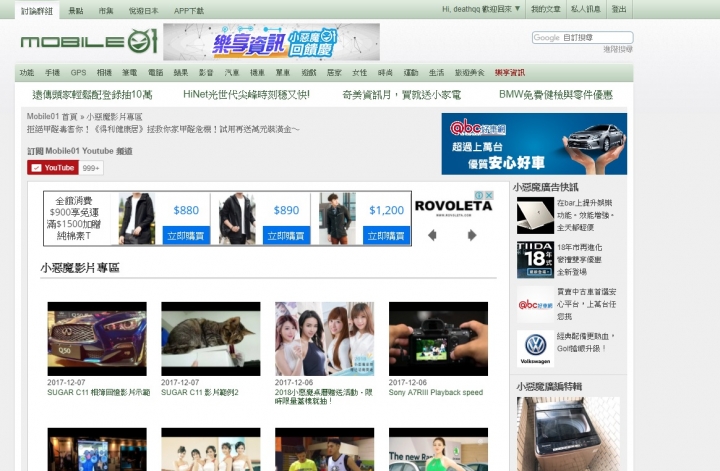Select 影音 in the category bar

pyautogui.click(x=206, y=73)
